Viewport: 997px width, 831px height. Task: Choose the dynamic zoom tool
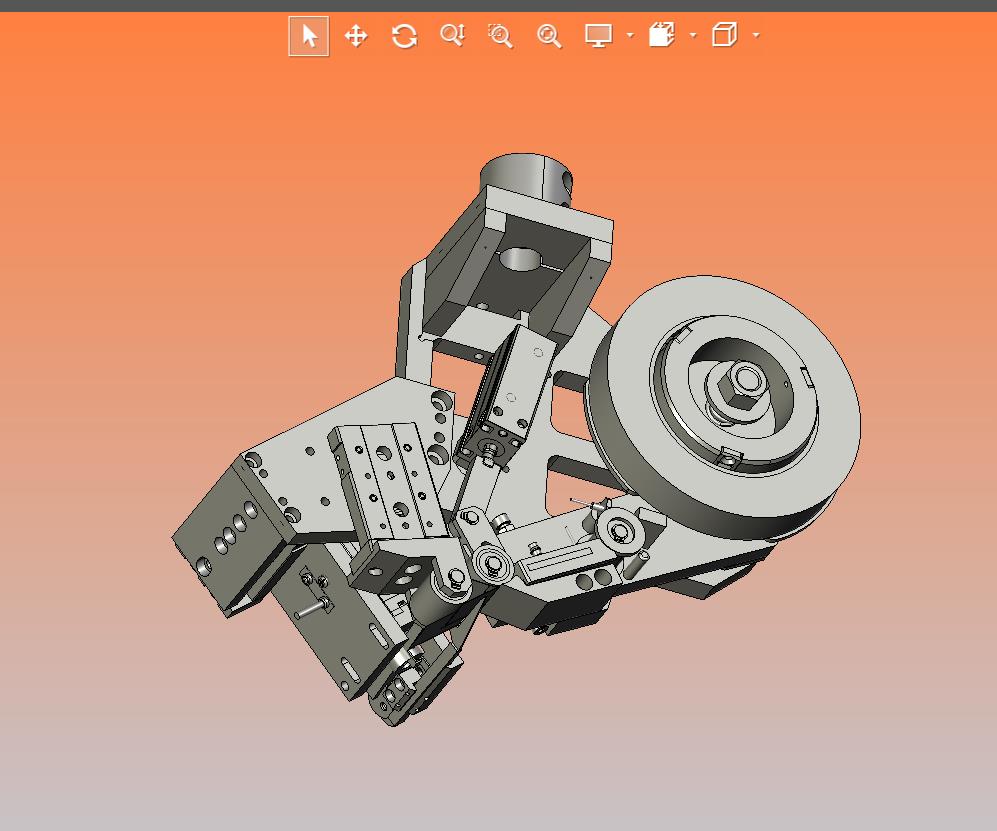tap(453, 35)
